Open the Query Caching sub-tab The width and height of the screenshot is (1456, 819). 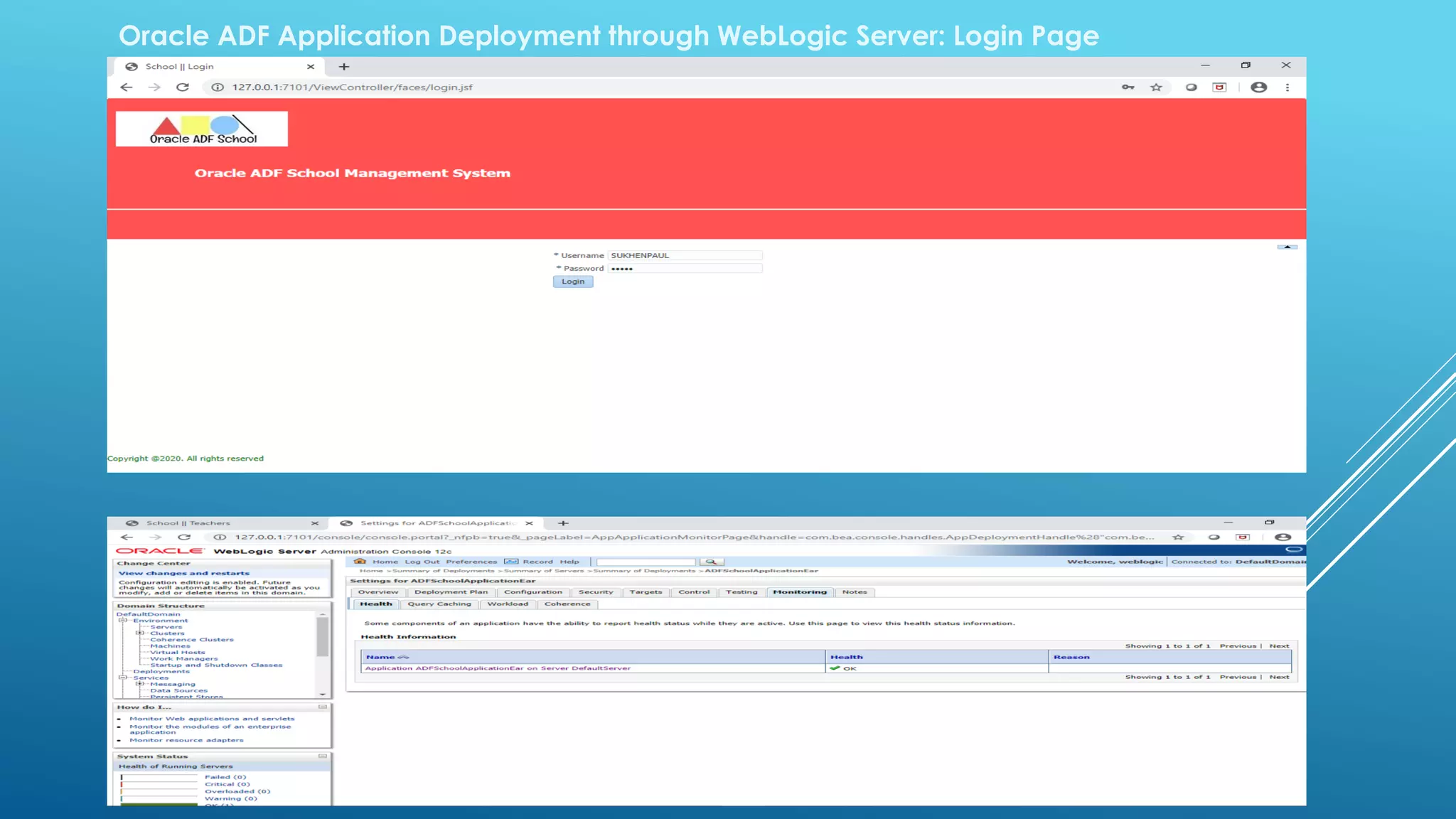(x=439, y=604)
